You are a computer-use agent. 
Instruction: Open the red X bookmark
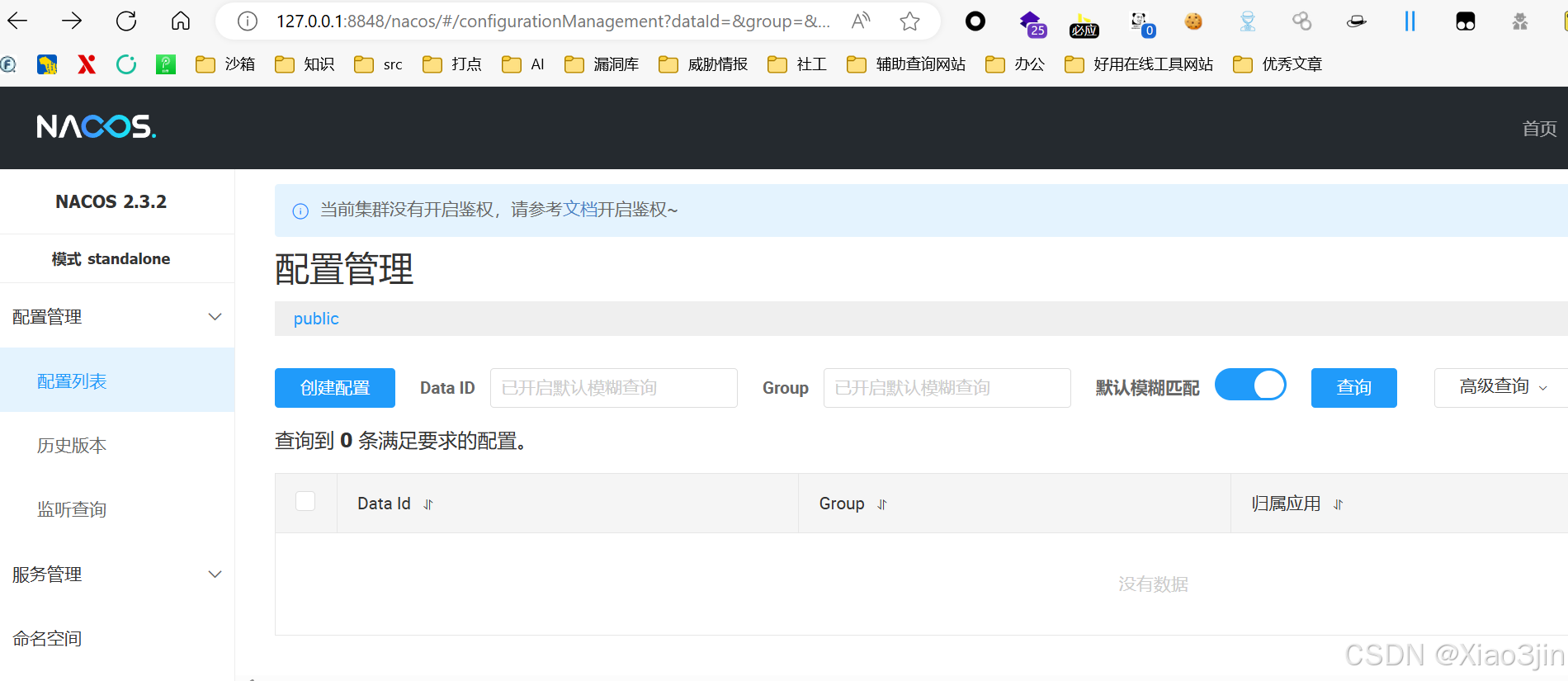(x=87, y=64)
